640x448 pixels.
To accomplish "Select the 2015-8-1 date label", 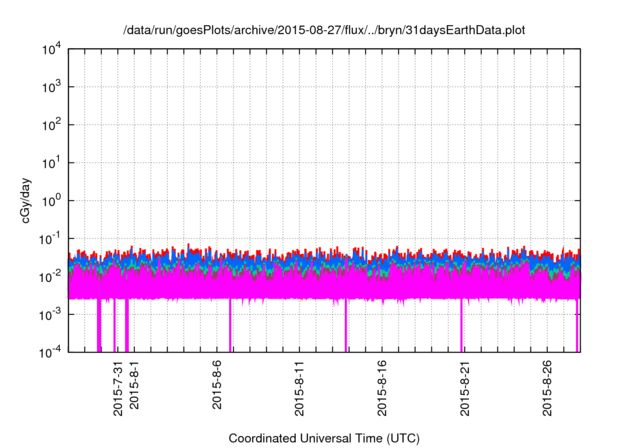I will [x=134, y=384].
